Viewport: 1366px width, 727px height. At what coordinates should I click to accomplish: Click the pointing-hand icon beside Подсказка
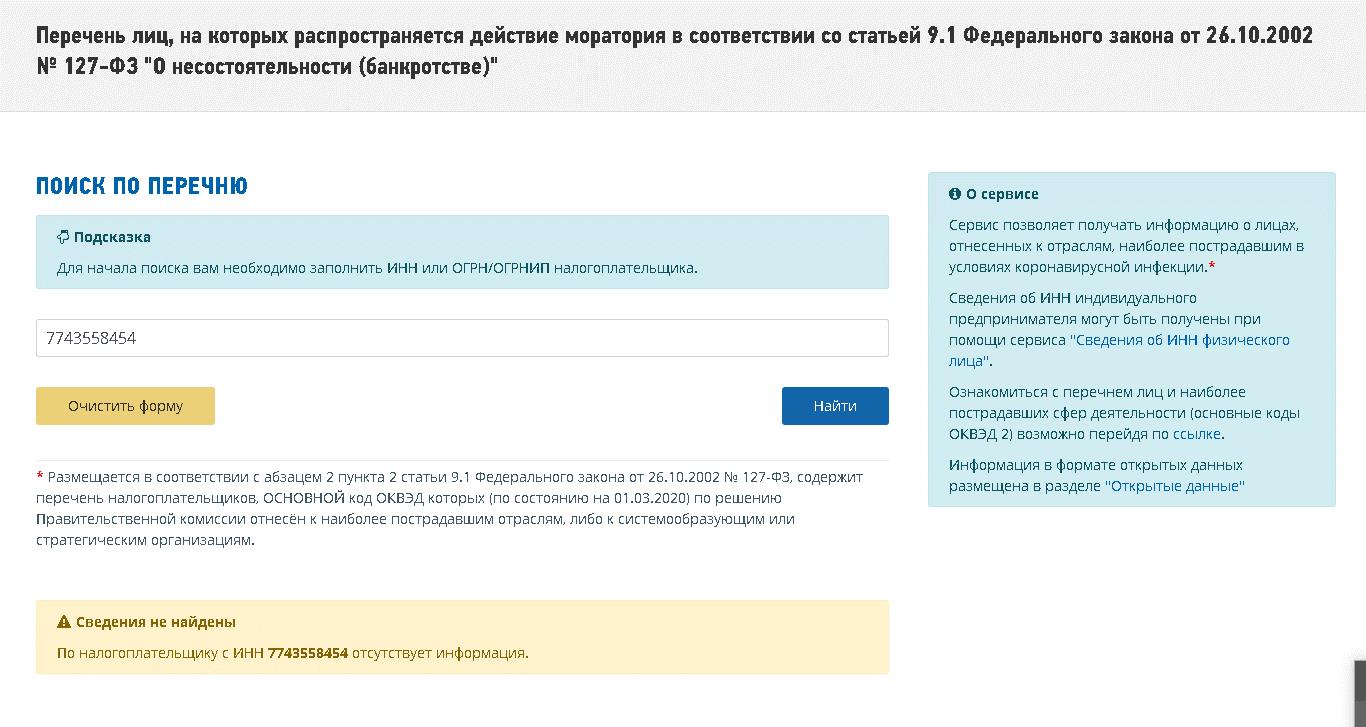click(63, 238)
